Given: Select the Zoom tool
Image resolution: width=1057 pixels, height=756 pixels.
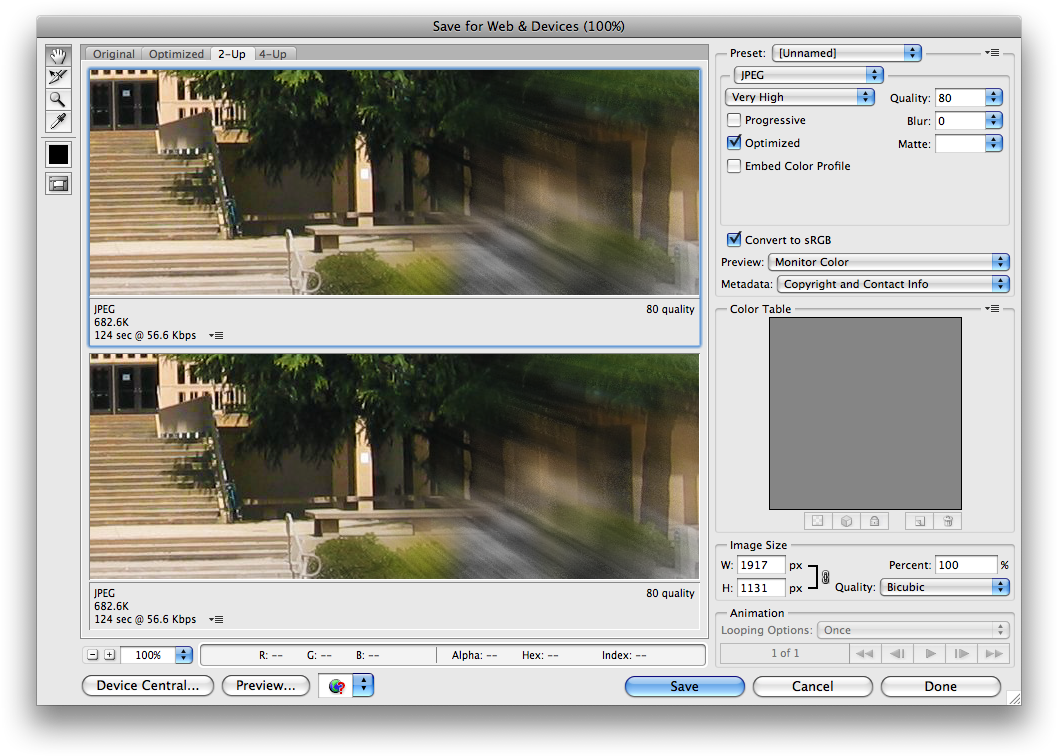Looking at the screenshot, I should [58, 99].
